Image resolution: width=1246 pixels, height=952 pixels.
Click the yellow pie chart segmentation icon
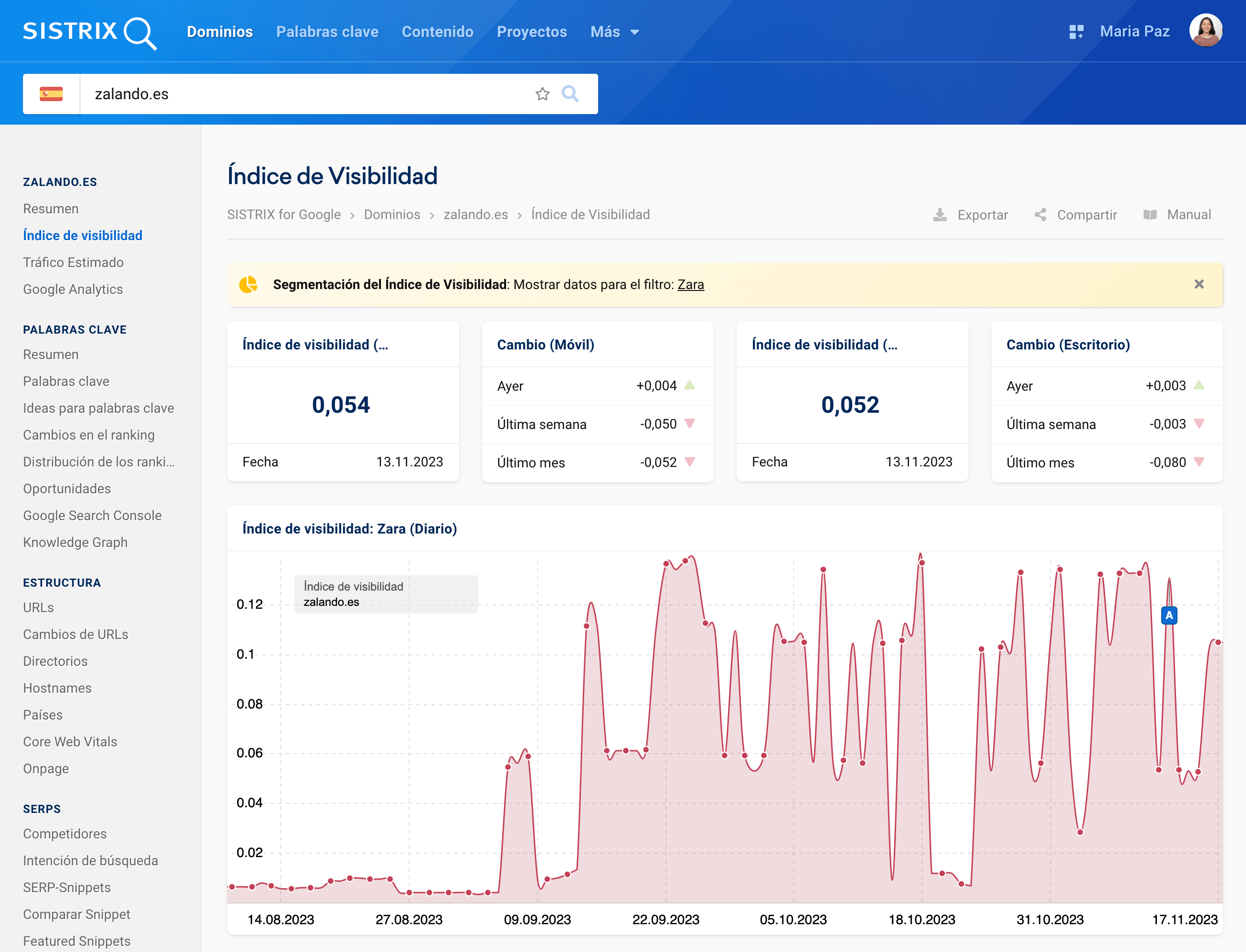point(248,284)
